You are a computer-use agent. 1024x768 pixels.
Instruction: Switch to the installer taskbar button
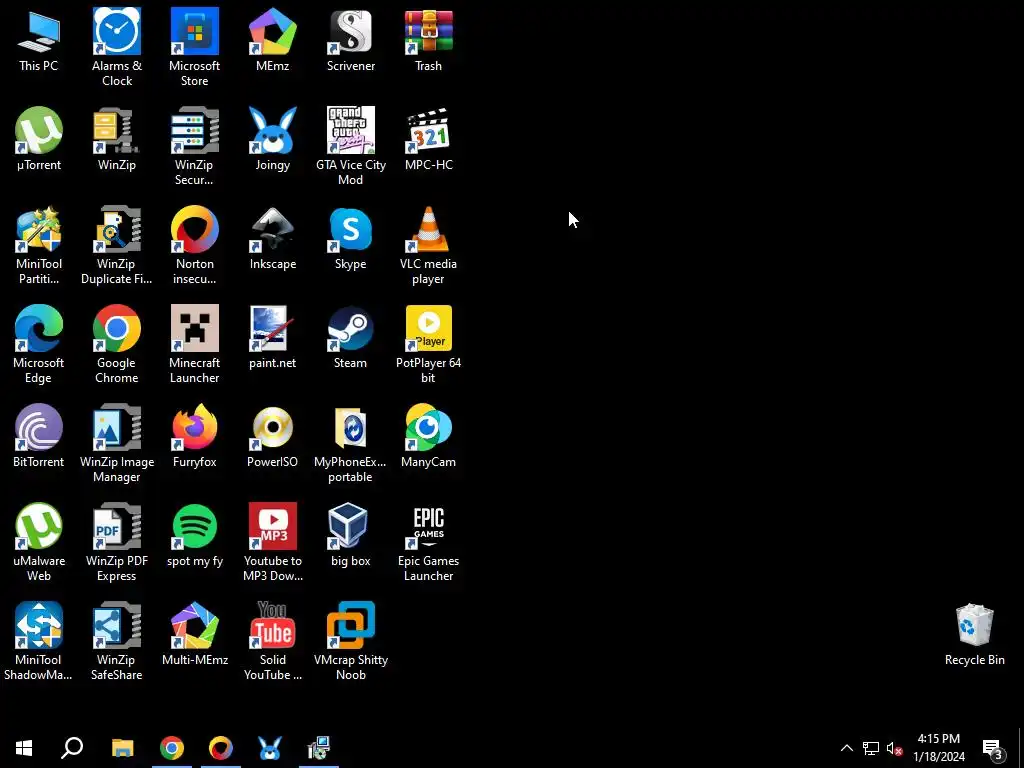tap(319, 748)
